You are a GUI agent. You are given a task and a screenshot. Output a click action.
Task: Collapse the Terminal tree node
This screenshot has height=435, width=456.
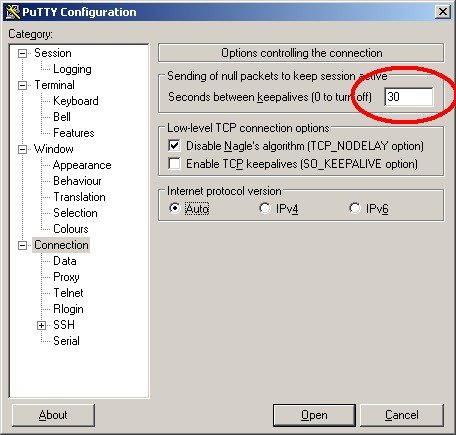point(22,85)
